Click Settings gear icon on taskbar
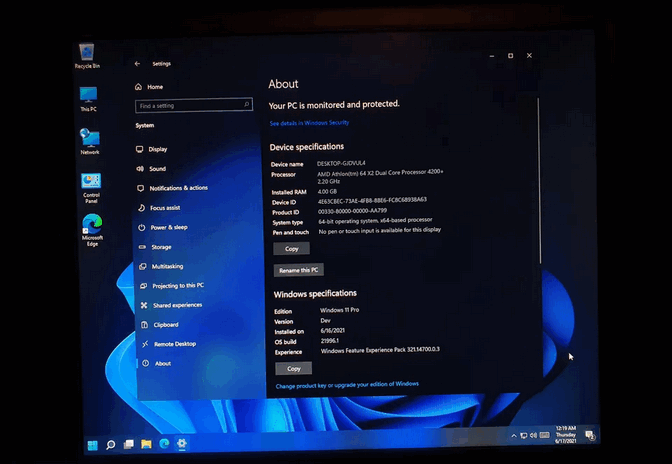Screen dimensions: 672x464 (x=182, y=443)
